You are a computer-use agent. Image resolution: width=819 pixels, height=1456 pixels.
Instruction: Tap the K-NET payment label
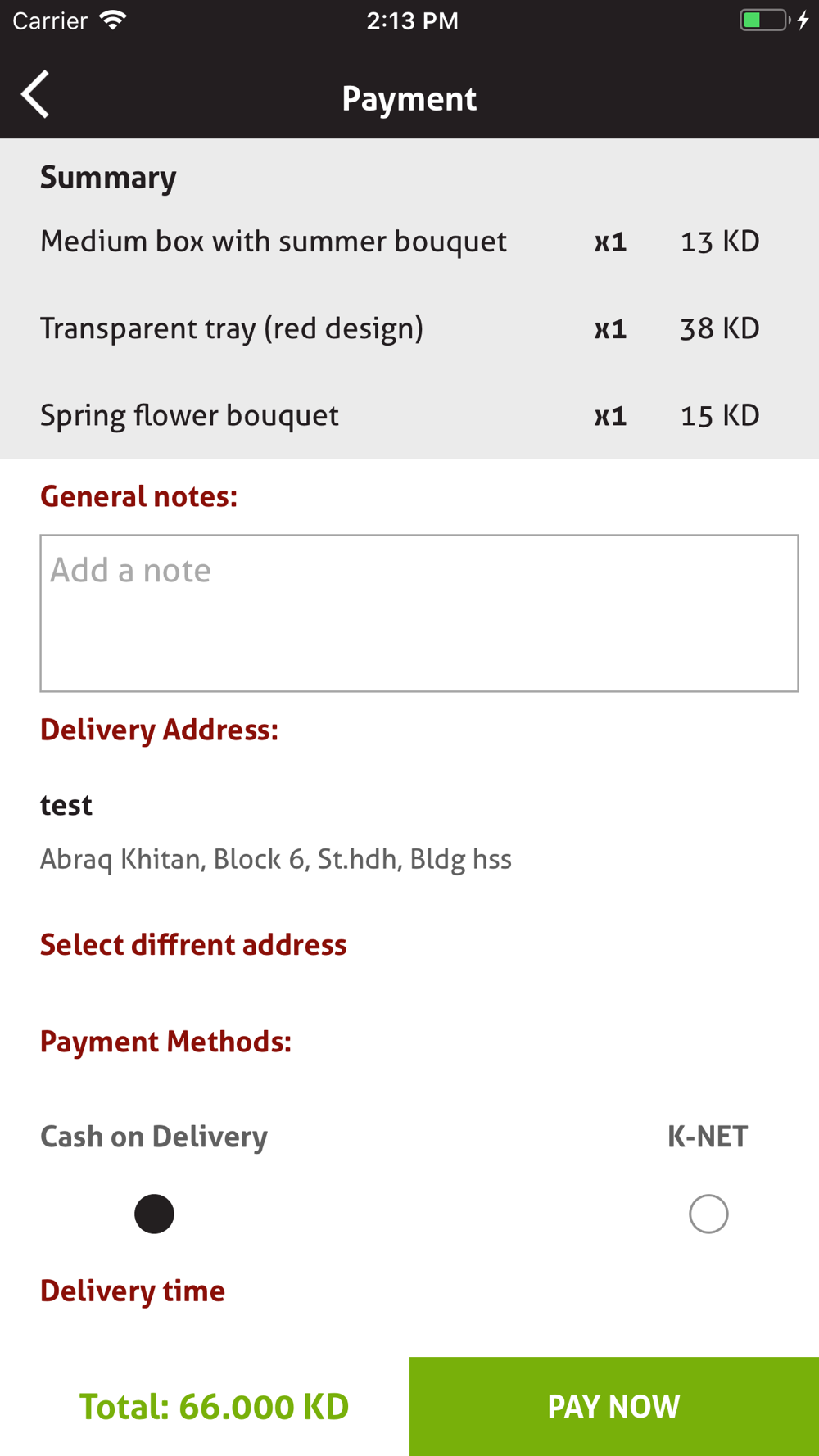pyautogui.click(x=708, y=1137)
